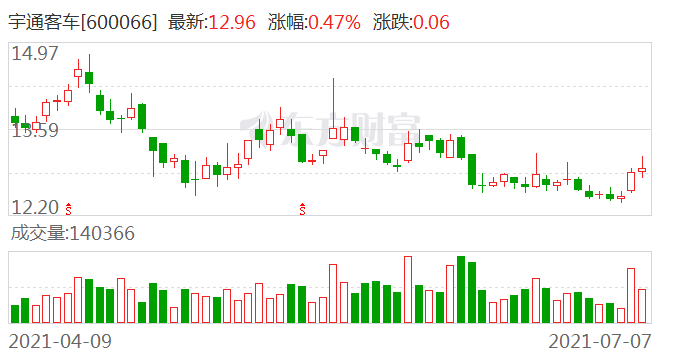
Task: Click the red S marker in mid-chart
Action: tap(302, 209)
